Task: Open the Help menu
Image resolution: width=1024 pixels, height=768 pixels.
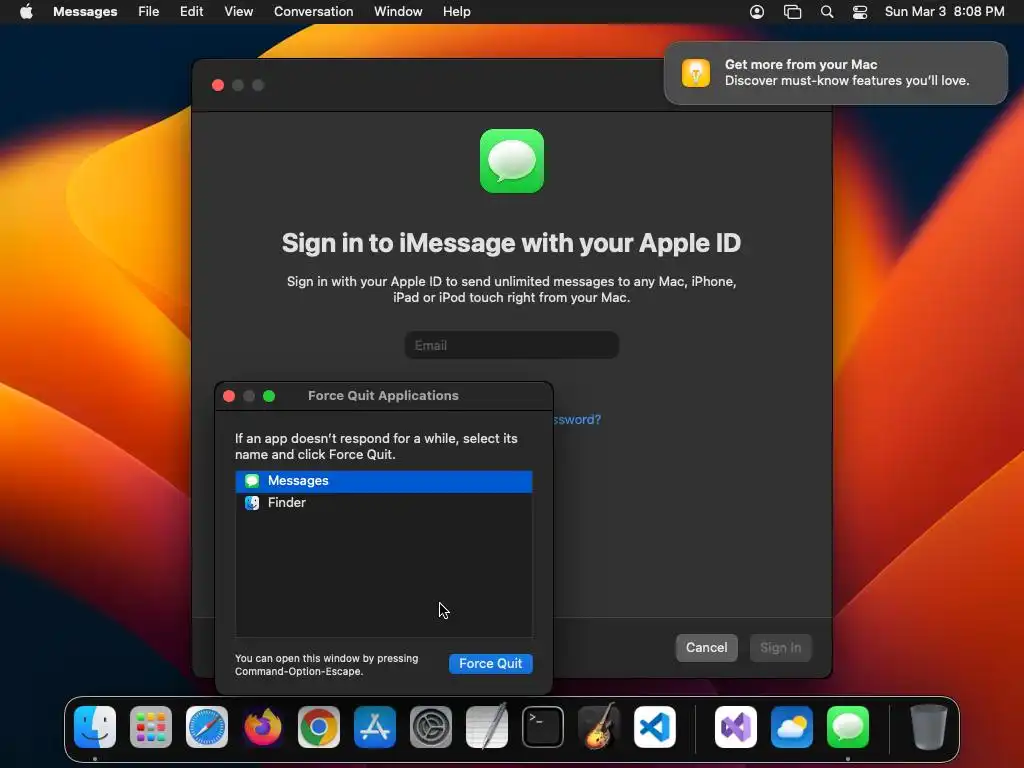Action: [x=456, y=12]
